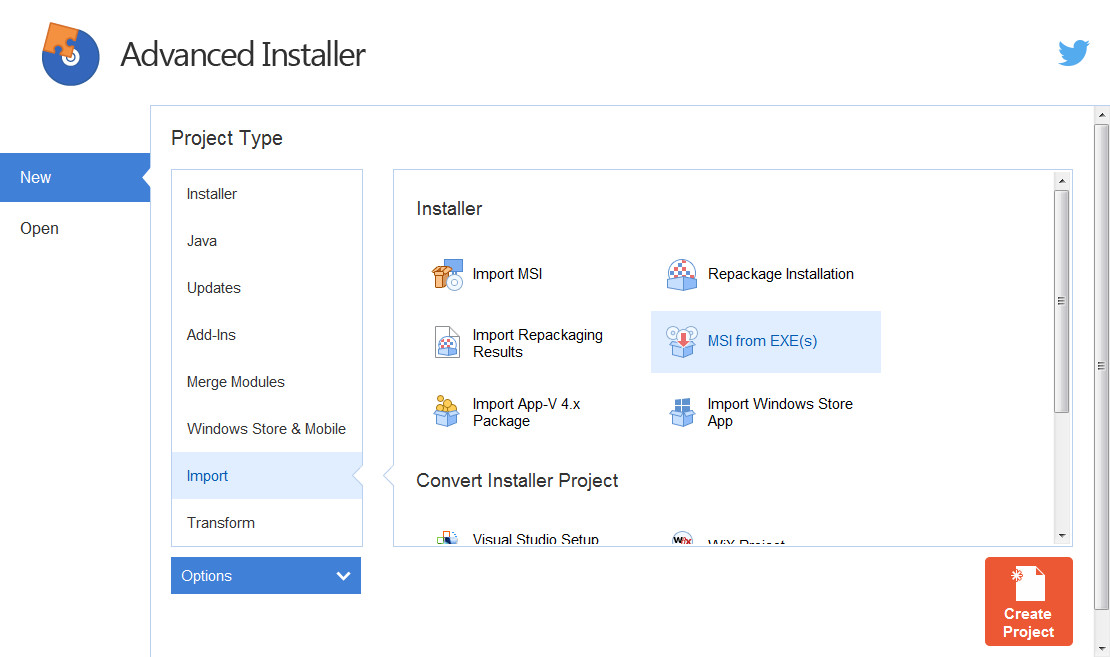Select the WiX Project icon

point(682,539)
